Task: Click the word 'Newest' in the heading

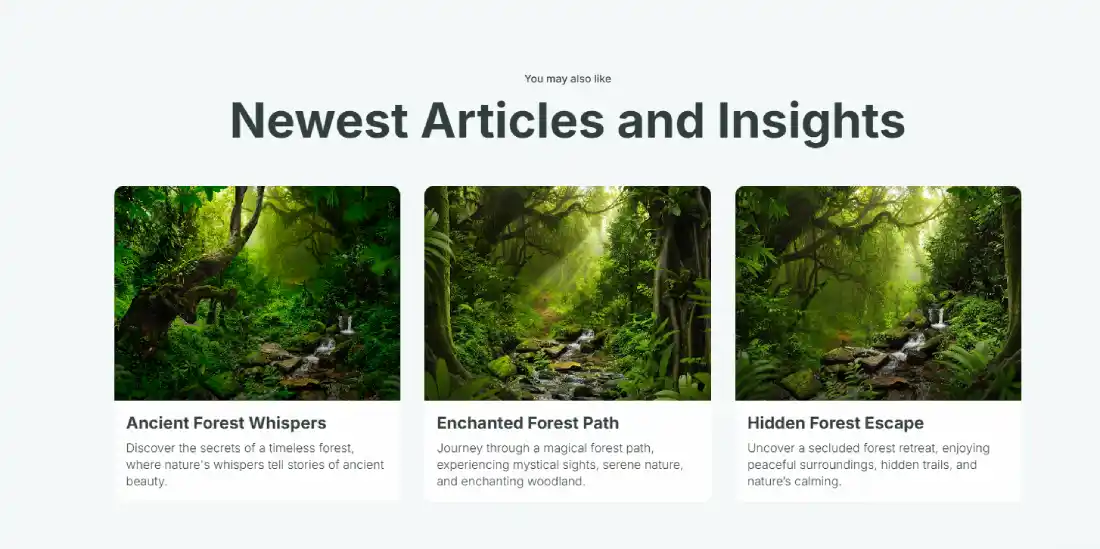Action: pos(319,120)
